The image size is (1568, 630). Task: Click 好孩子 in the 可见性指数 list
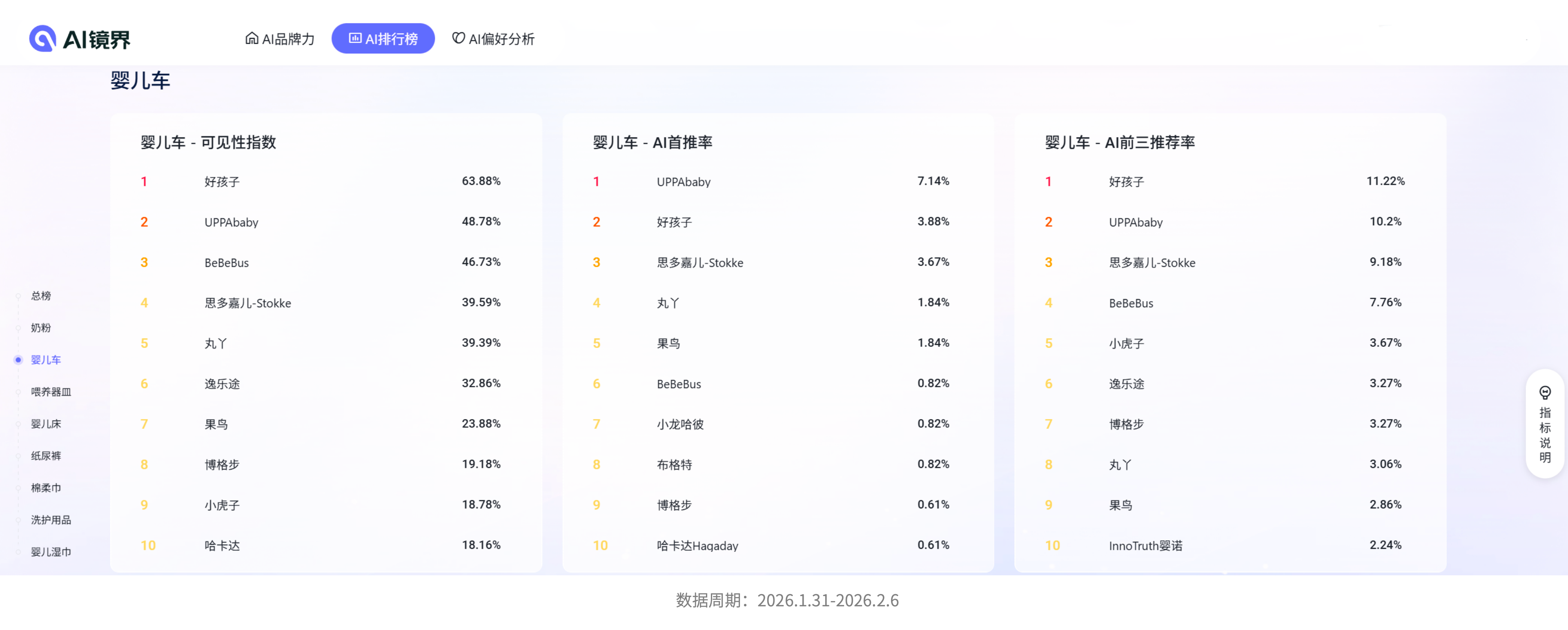pos(222,182)
